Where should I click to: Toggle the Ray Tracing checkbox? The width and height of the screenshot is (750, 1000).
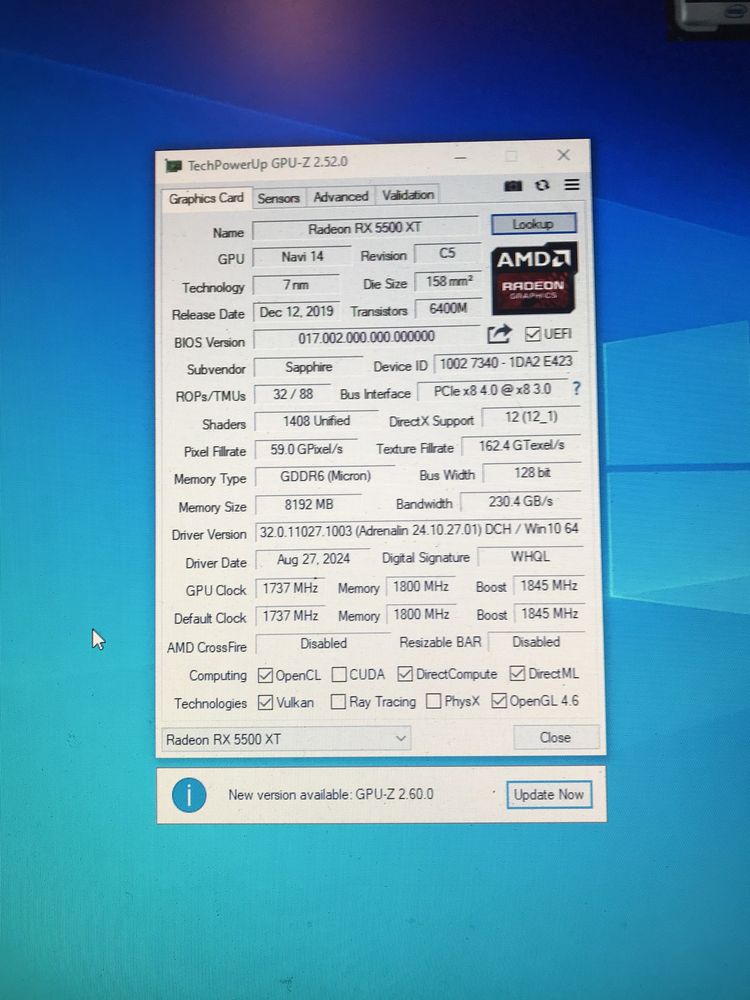coord(338,702)
